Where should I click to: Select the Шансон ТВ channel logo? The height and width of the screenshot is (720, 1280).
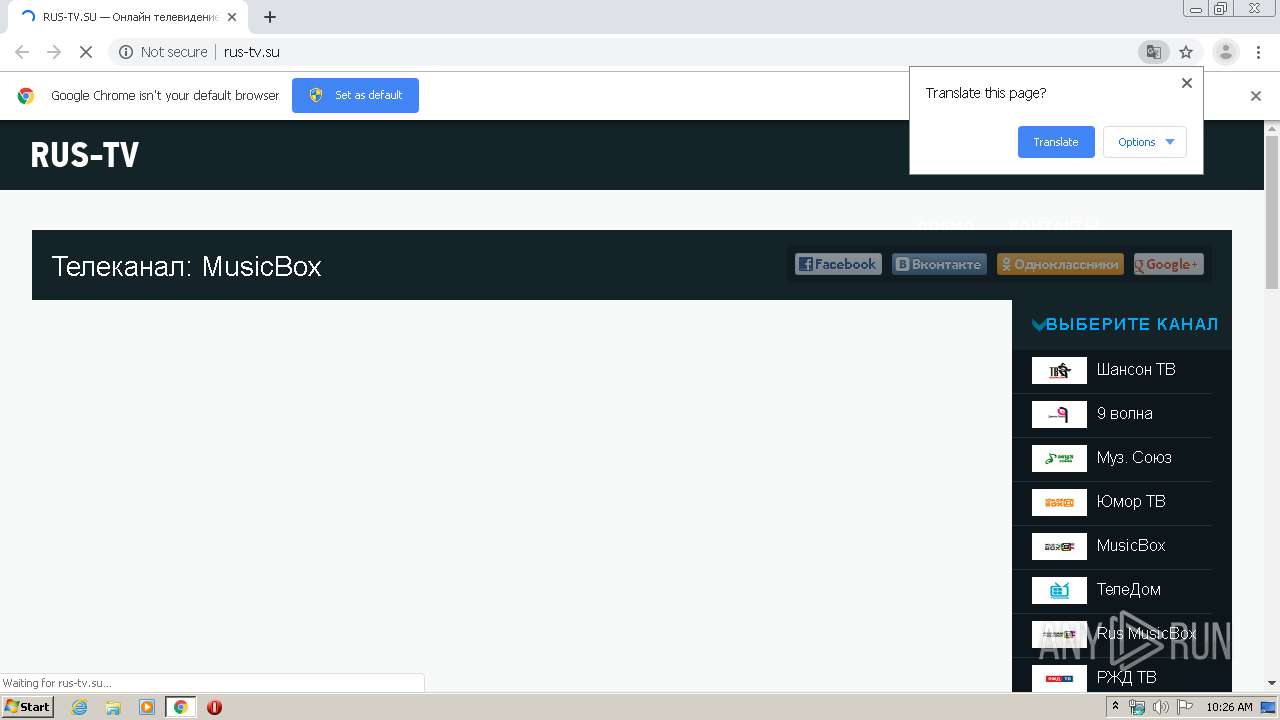pyautogui.click(x=1059, y=370)
